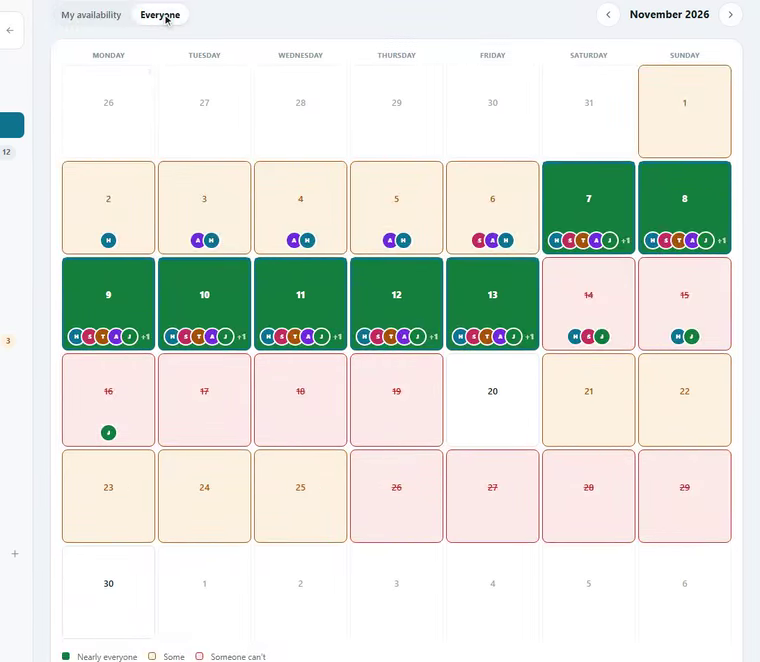Click the T avatar on November 12

(391, 336)
